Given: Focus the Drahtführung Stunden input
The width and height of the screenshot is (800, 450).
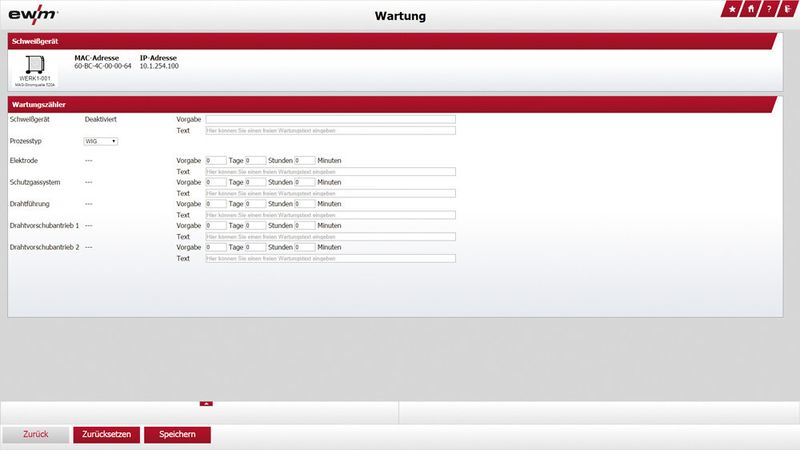Looking at the screenshot, I should [256, 204].
